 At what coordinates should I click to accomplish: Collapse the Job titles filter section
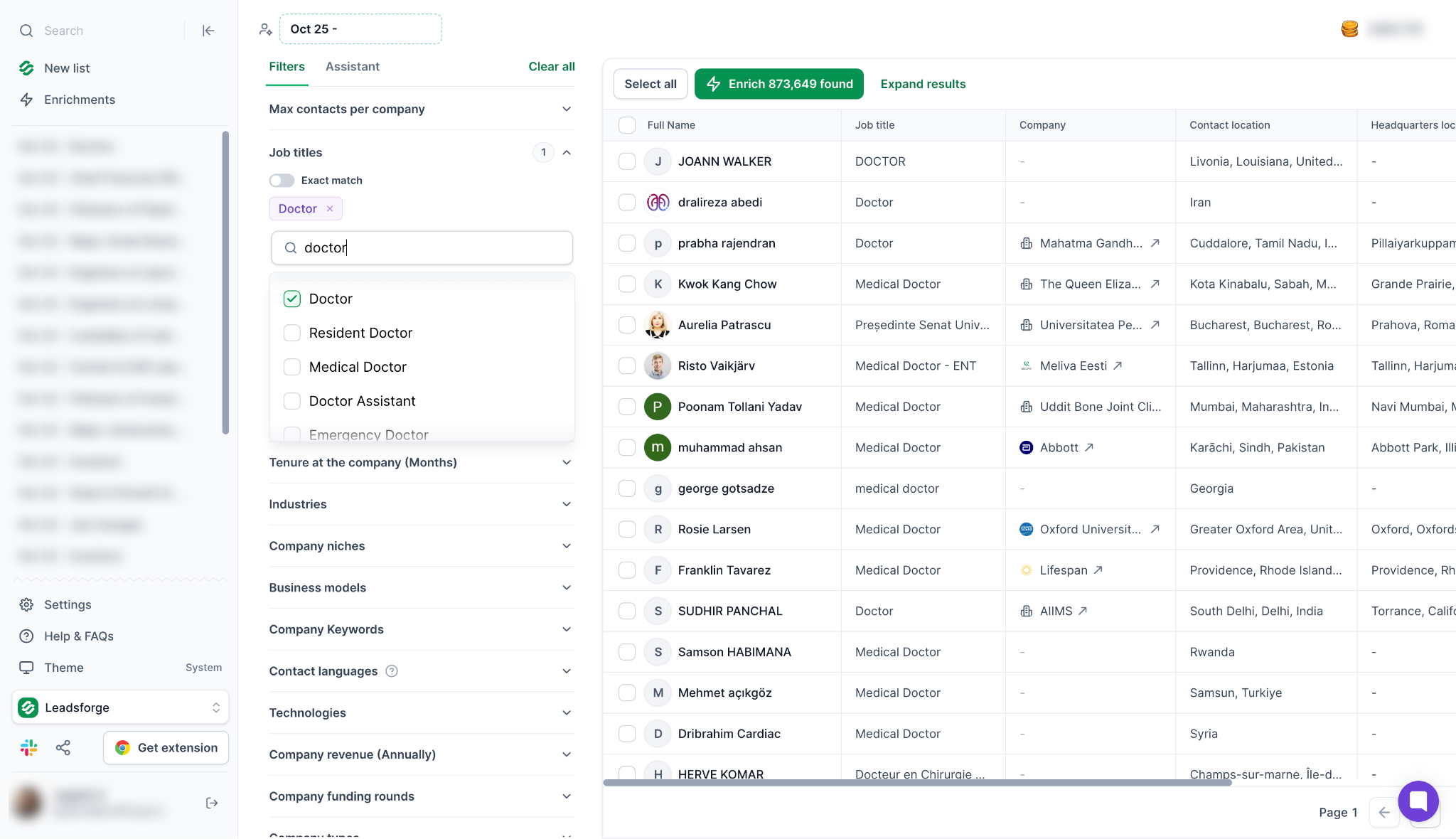pyautogui.click(x=567, y=152)
